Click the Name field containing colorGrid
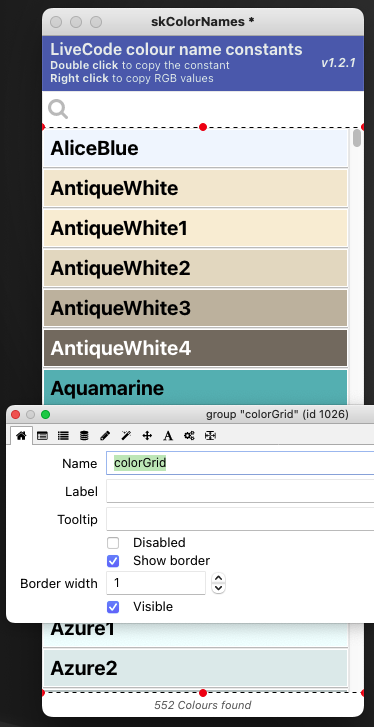Viewport: 374px width, 727px height. coord(240,463)
